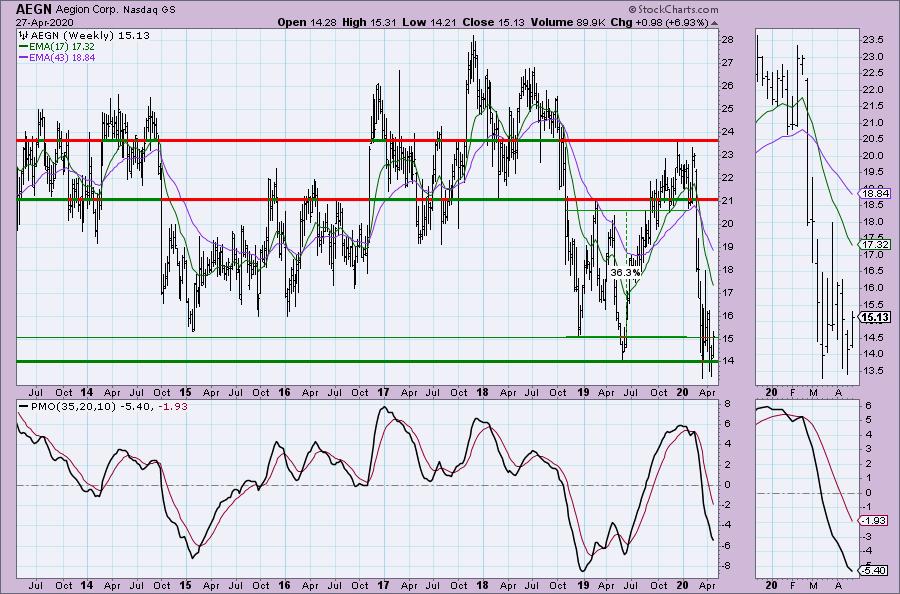900x594 pixels.
Task: Click the Open 14.28 value in the header
Action: 308,22
